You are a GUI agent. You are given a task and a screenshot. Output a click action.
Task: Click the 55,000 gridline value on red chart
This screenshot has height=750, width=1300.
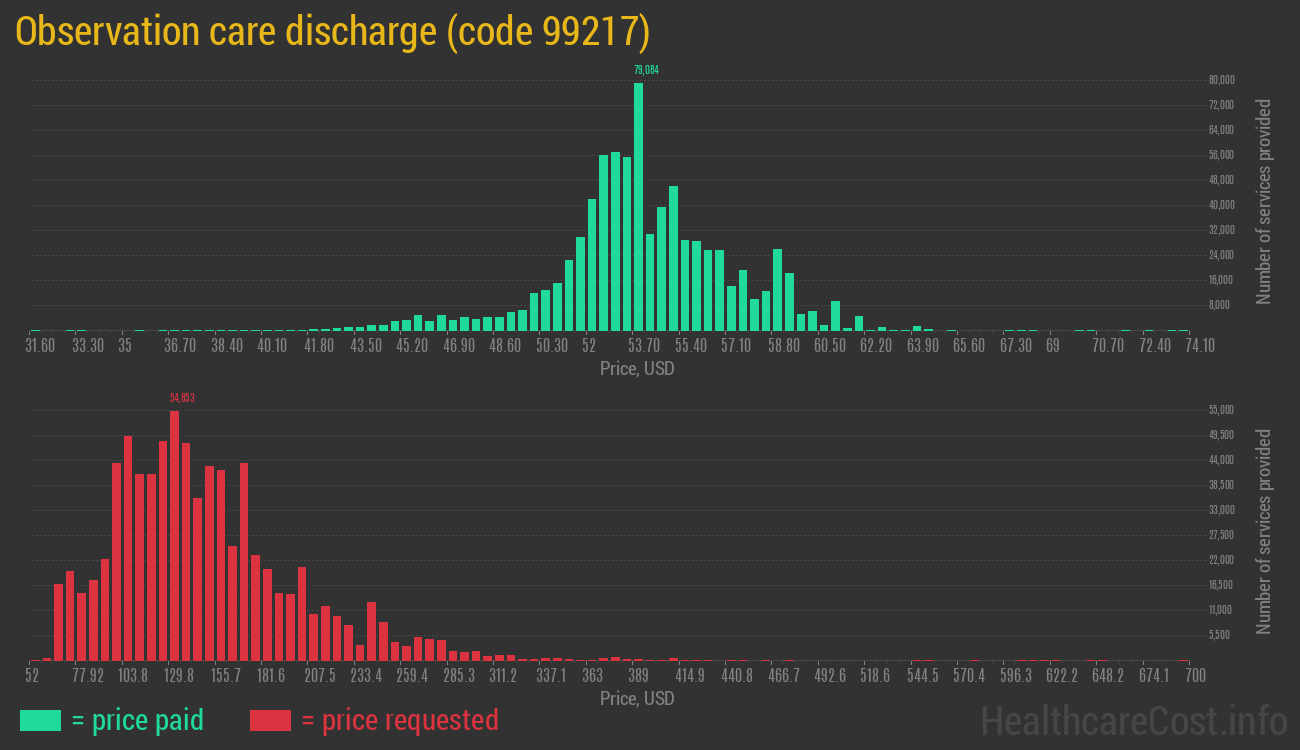pyautogui.click(x=1220, y=409)
